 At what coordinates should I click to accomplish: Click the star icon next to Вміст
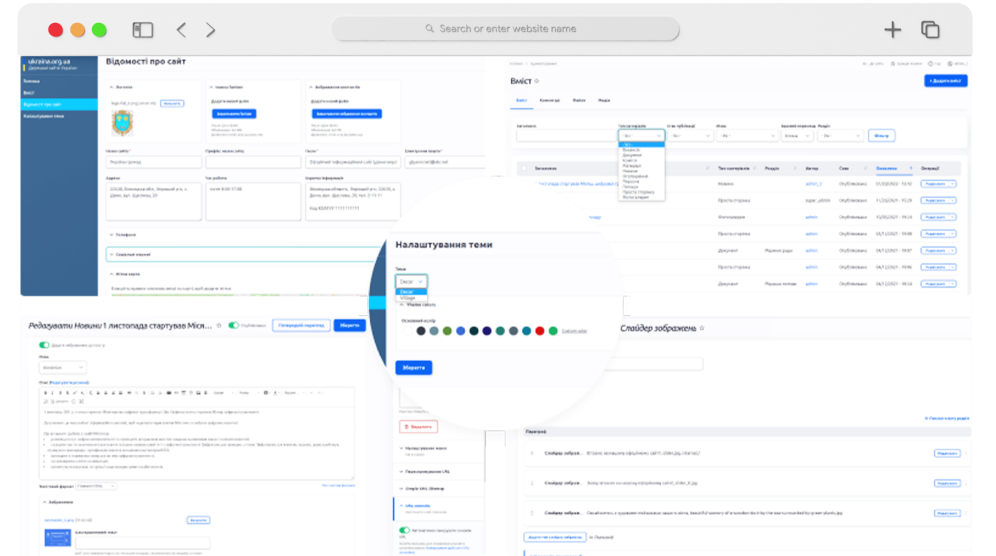pos(537,81)
